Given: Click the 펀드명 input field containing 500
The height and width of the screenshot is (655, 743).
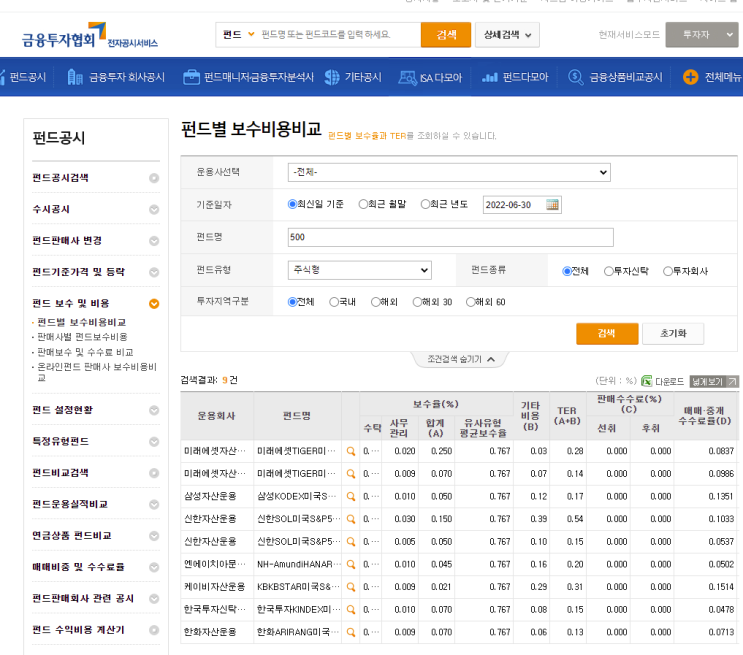Looking at the screenshot, I should pyautogui.click(x=450, y=237).
